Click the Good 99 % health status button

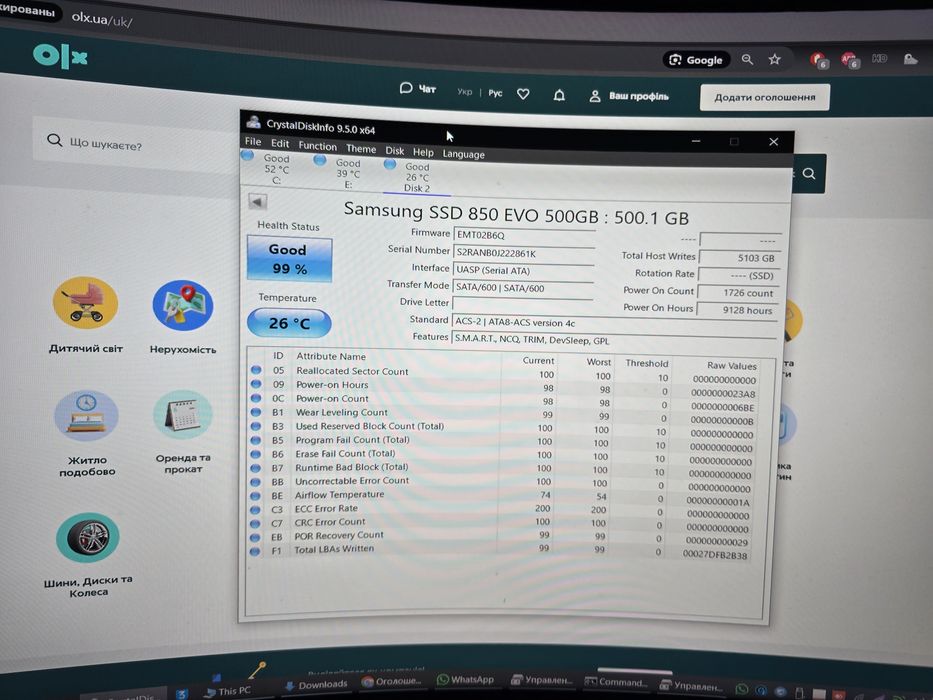[x=289, y=259]
